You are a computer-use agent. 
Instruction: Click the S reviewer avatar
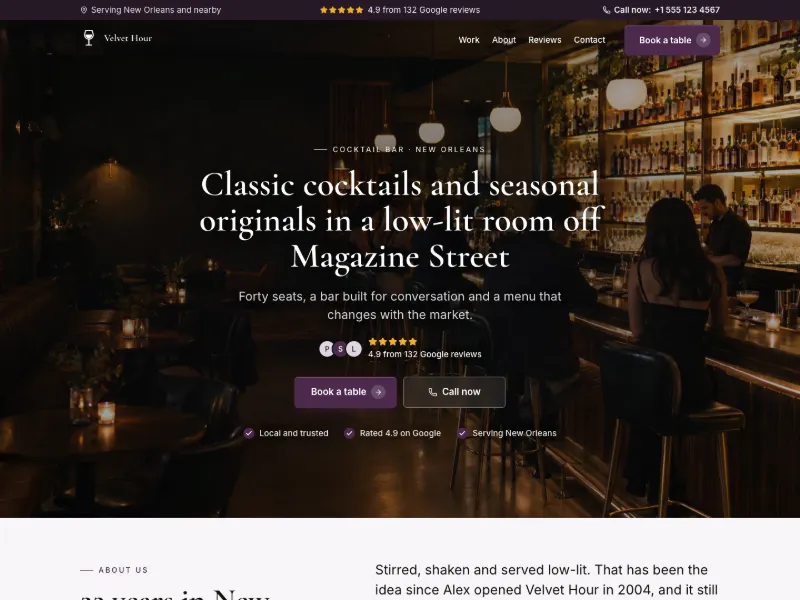340,349
